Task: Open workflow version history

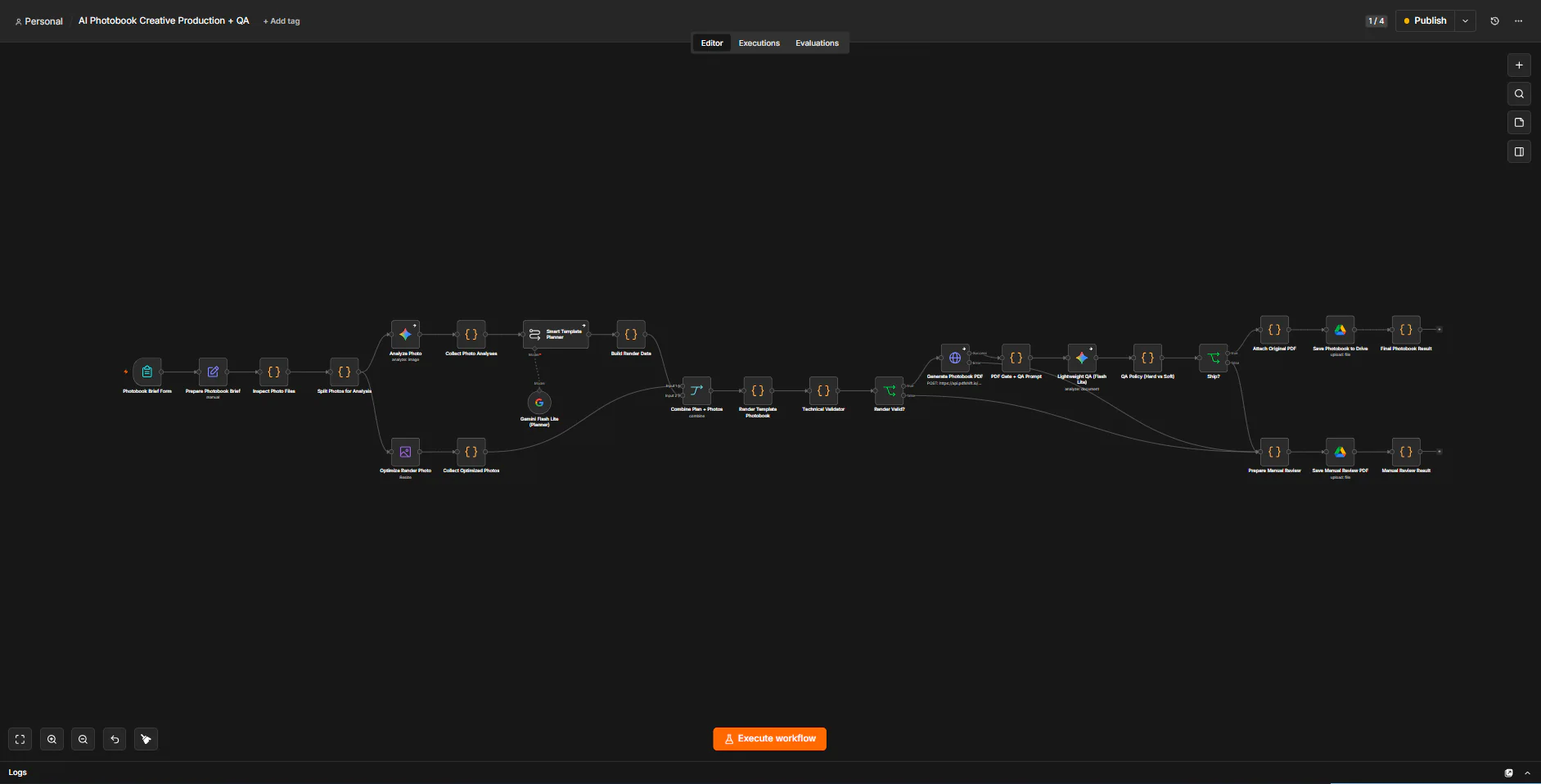Action: tap(1494, 21)
